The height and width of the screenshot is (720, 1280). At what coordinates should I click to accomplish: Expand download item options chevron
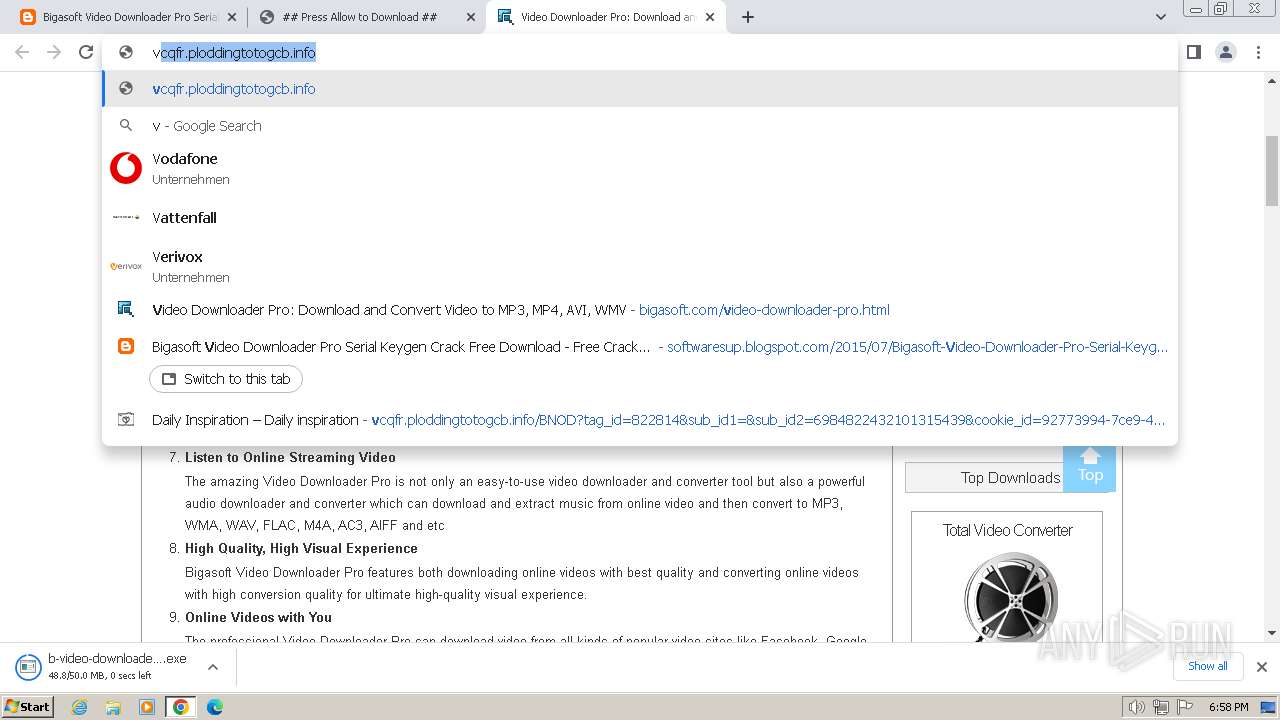tap(212, 666)
